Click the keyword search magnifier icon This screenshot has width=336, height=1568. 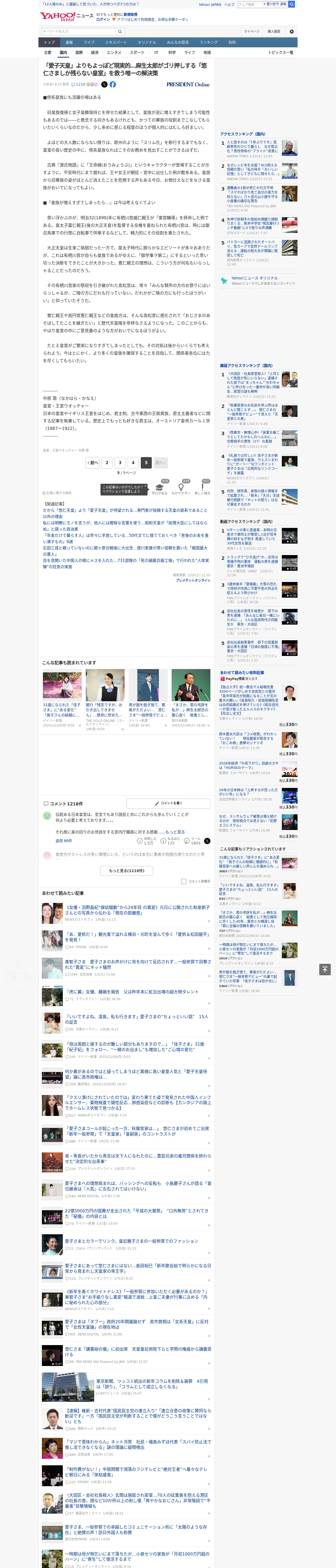pyautogui.click(x=120, y=31)
